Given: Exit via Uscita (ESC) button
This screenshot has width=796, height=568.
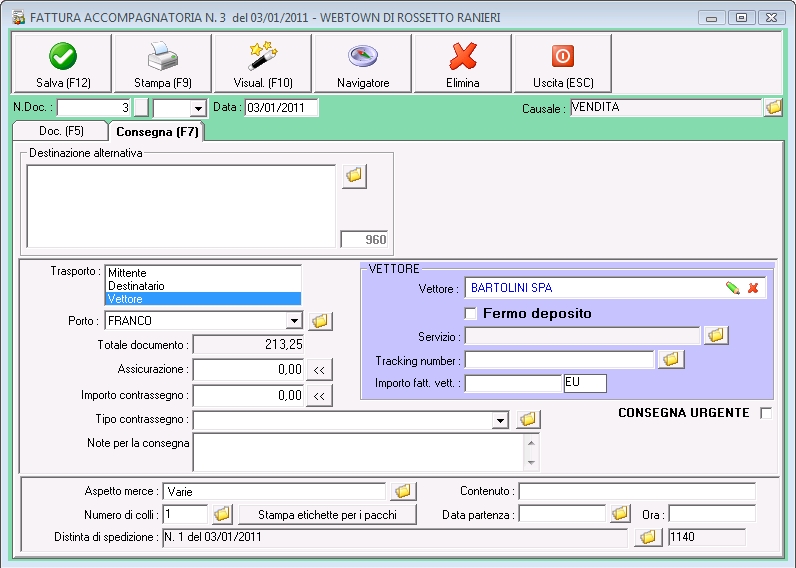Looking at the screenshot, I should coord(563,63).
